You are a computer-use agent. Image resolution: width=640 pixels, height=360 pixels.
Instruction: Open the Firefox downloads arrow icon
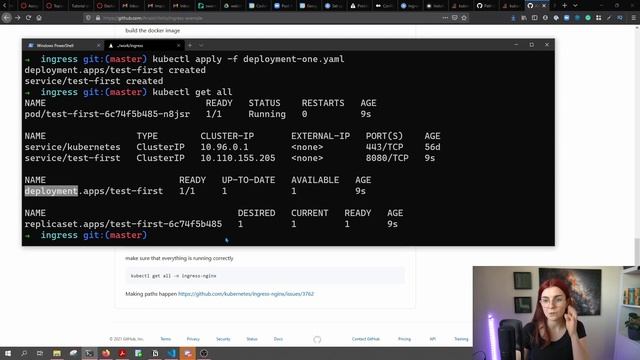coord(513,18)
